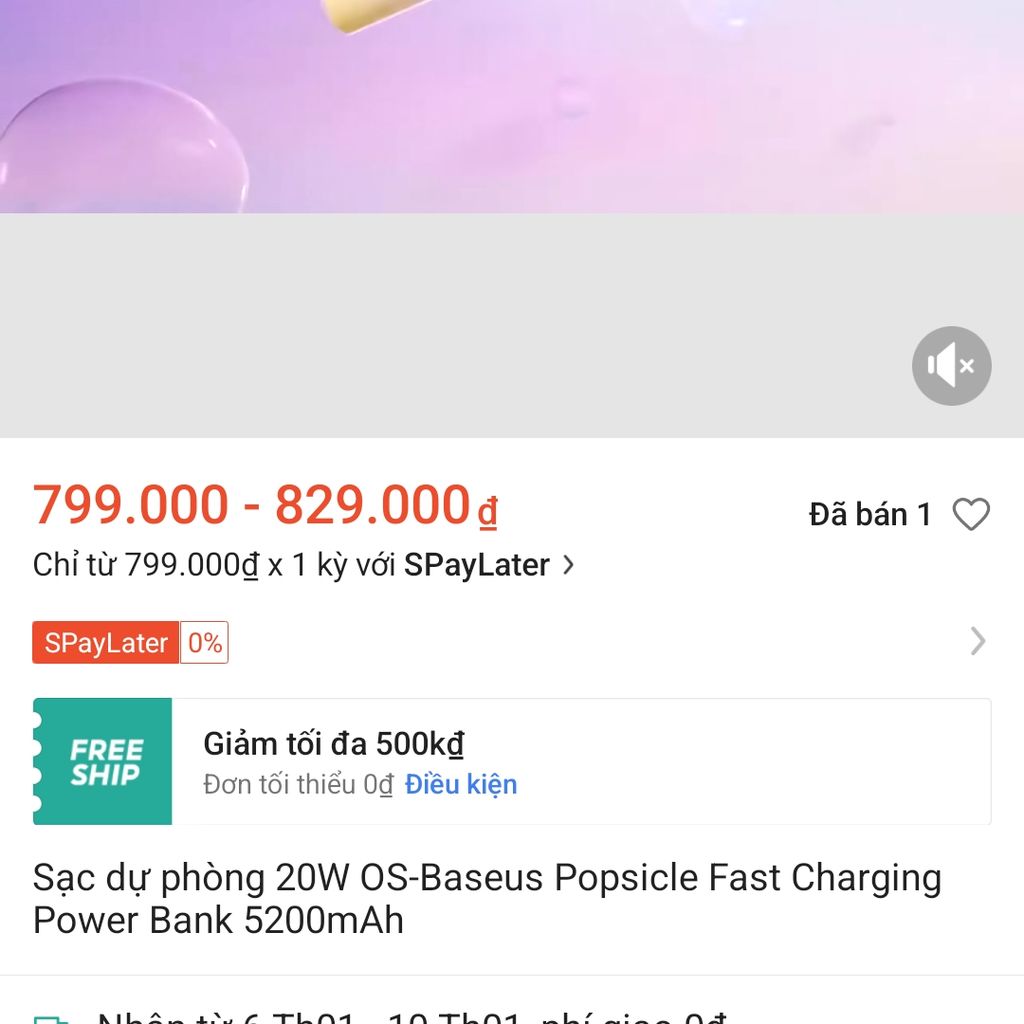The height and width of the screenshot is (1024, 1024).
Task: Tap the Đã bán 1 sold count
Action: pyautogui.click(x=870, y=515)
